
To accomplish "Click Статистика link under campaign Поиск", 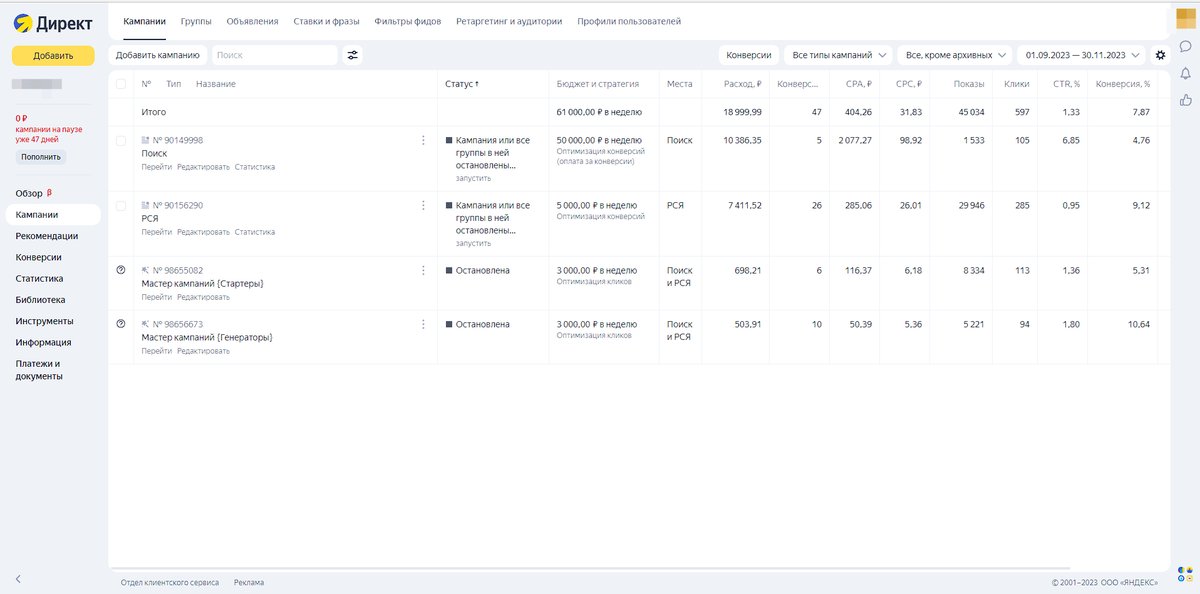I will click(255, 167).
